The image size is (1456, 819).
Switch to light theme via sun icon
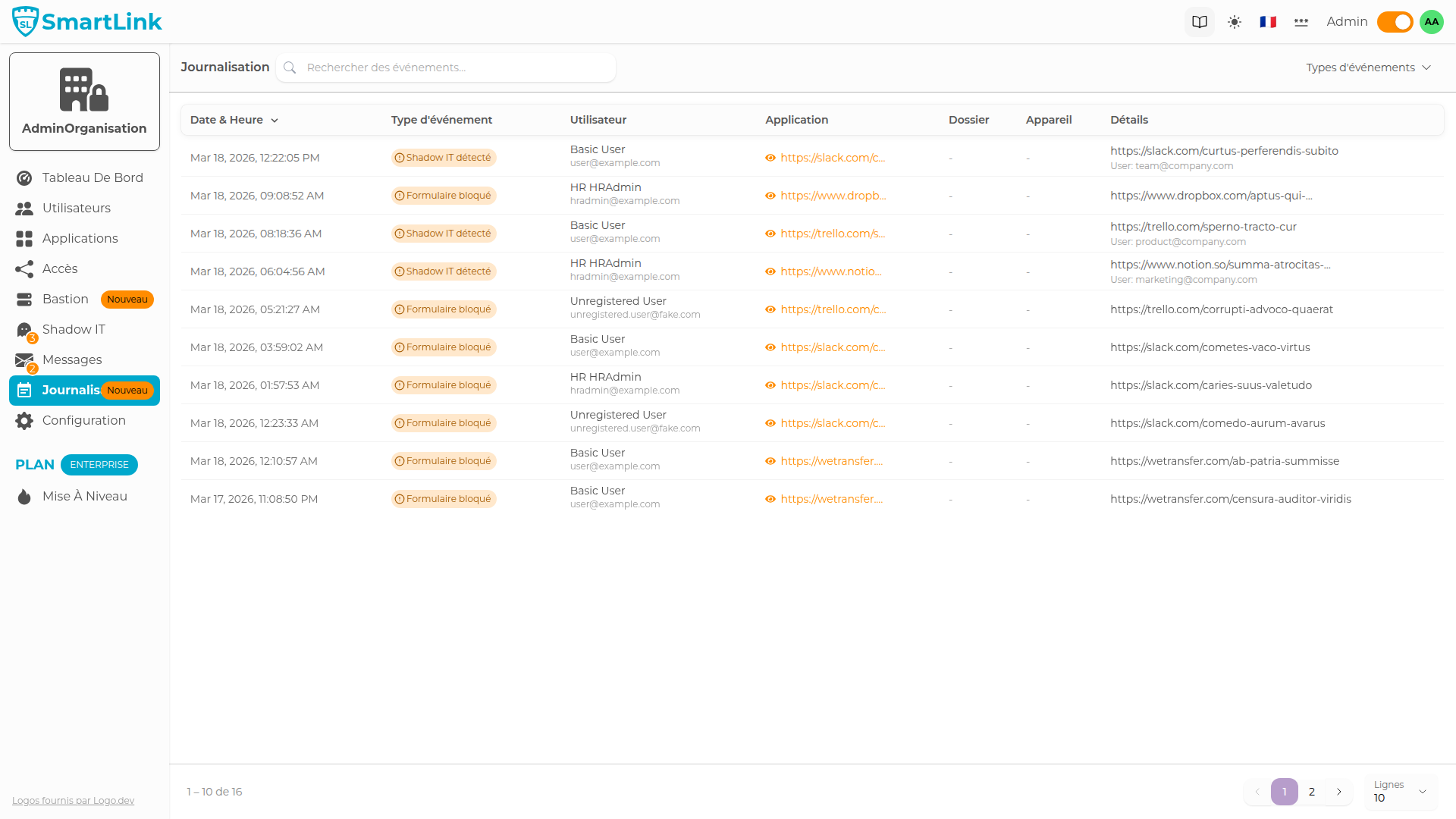pyautogui.click(x=1234, y=21)
